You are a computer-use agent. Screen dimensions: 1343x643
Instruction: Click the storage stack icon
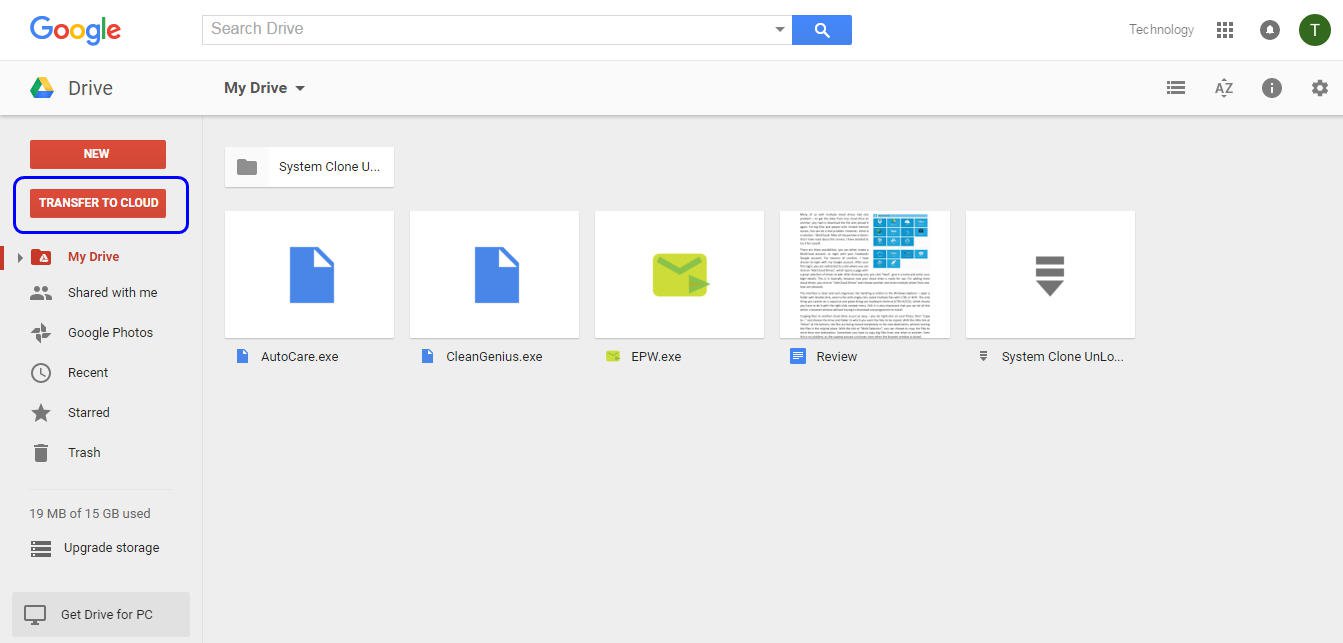click(41, 548)
